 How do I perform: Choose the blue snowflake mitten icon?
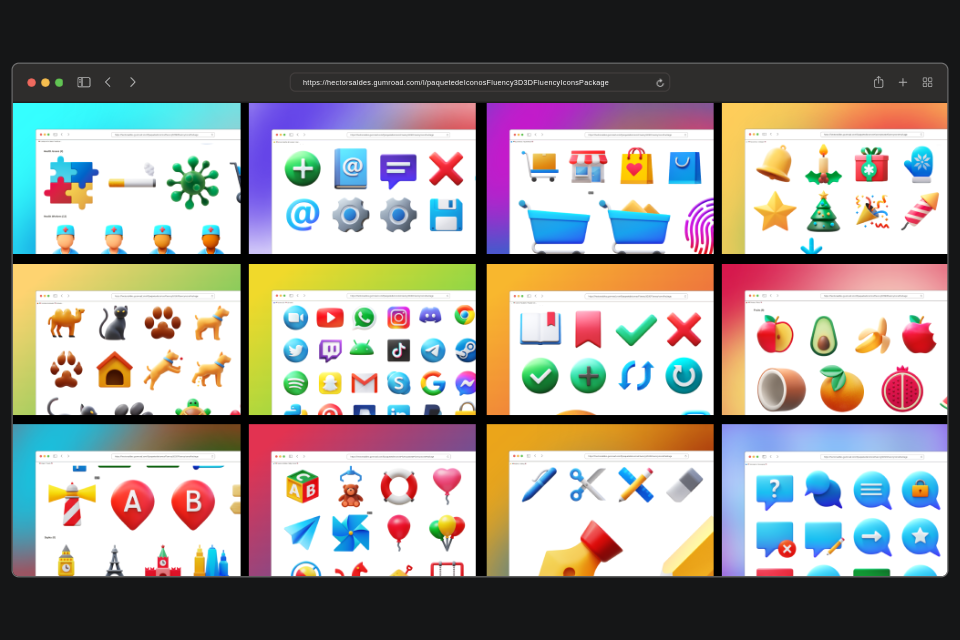pyautogui.click(x=920, y=164)
